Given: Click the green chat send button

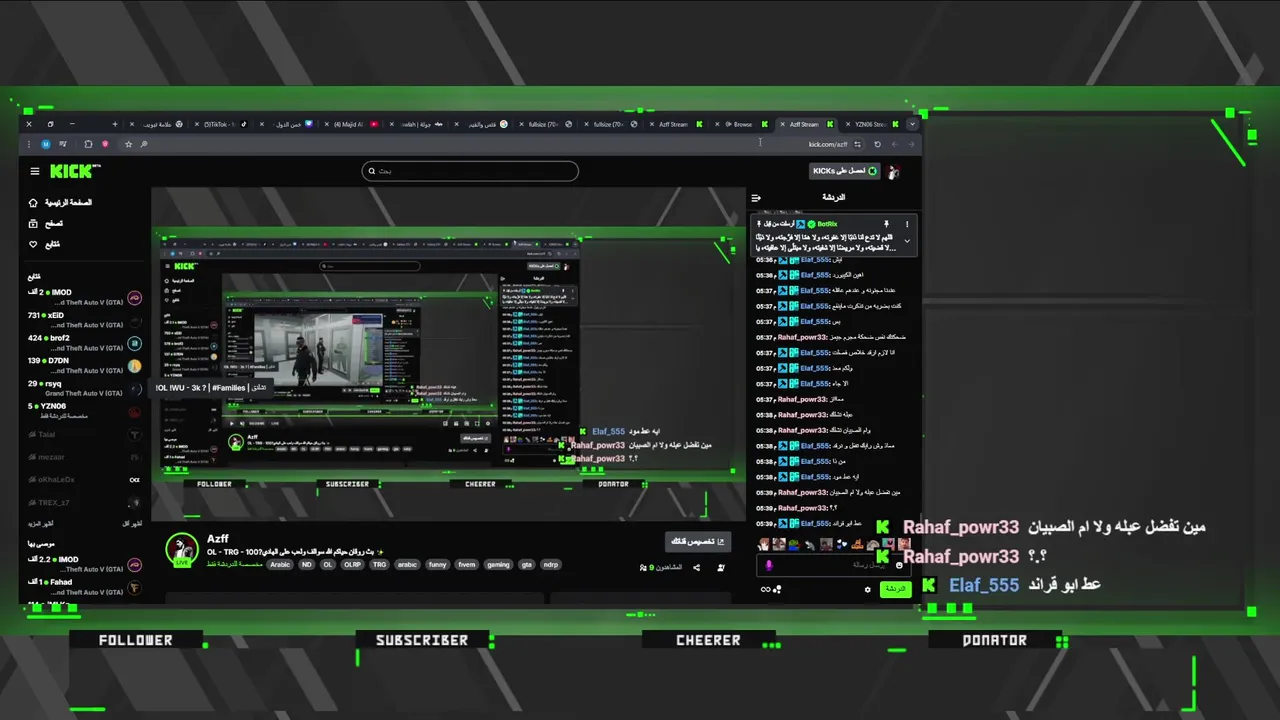Looking at the screenshot, I should coord(896,590).
